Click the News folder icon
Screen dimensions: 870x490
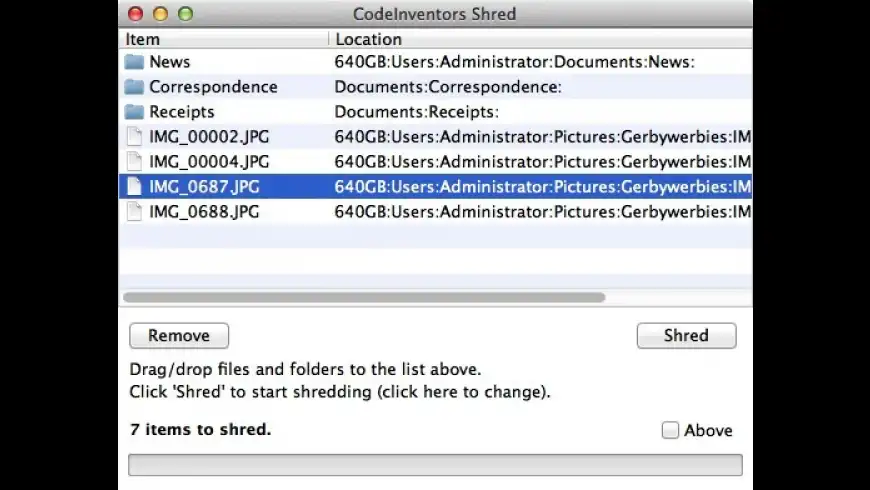(134, 62)
